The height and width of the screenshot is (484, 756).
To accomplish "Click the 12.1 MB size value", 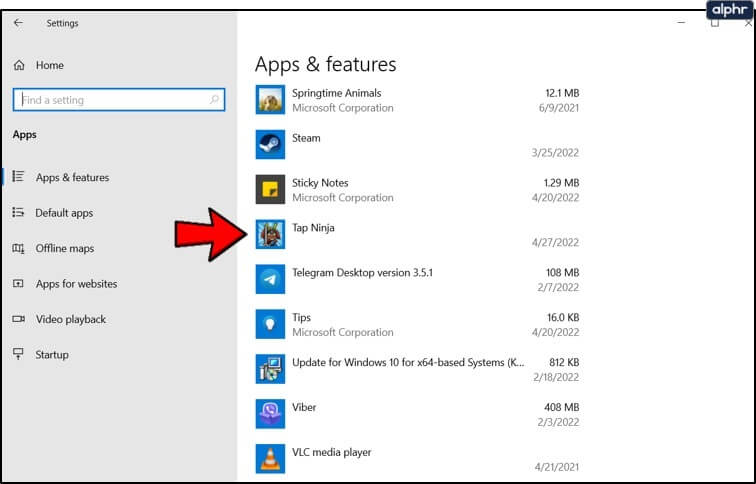I will click(x=562, y=93).
